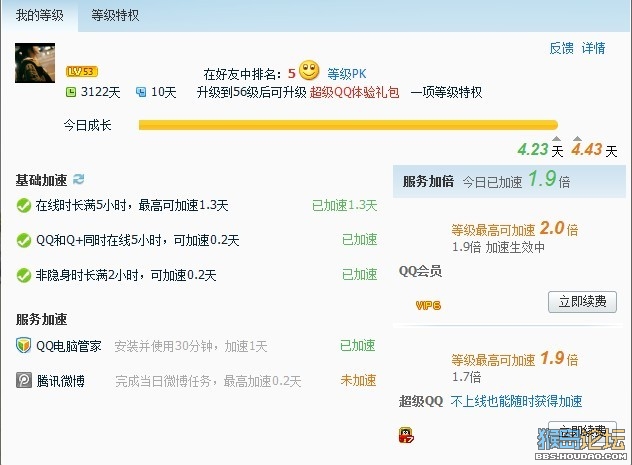Viewport: 632px width, 465px height.
Task: Click the user avatar photo
Action: pyautogui.click(x=35, y=63)
